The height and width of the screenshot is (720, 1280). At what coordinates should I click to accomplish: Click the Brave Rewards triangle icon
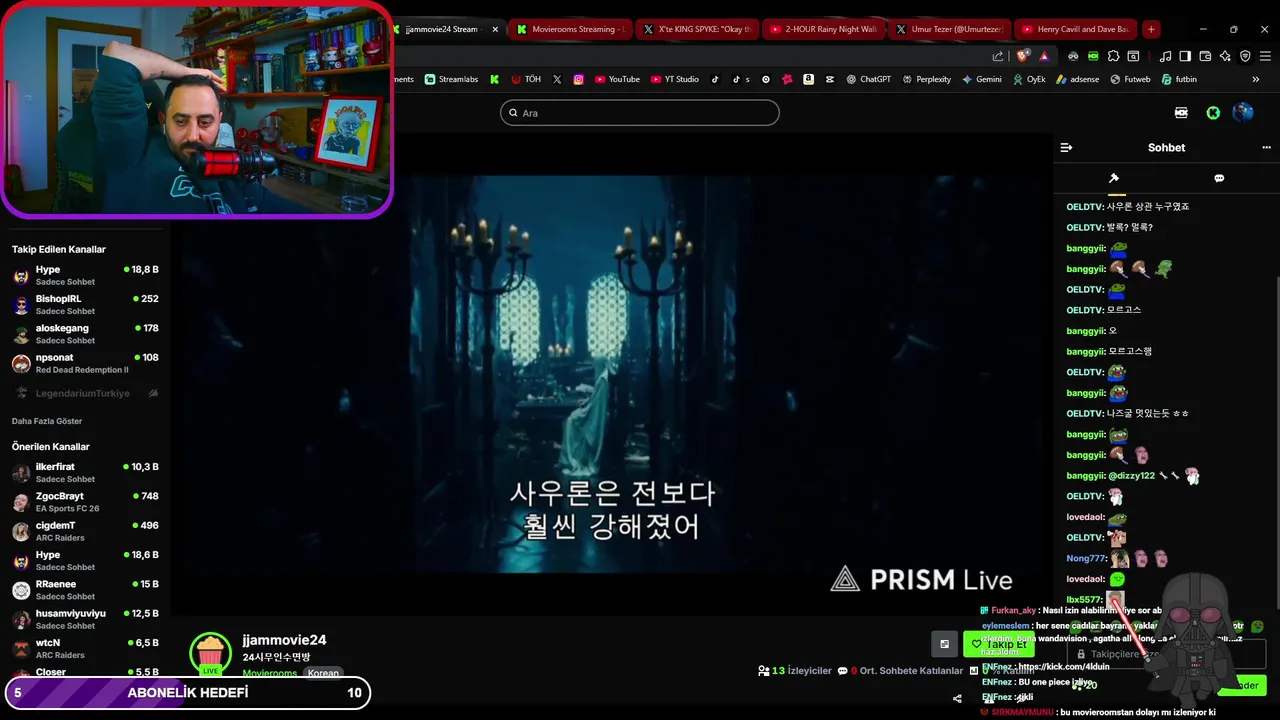point(1044,56)
